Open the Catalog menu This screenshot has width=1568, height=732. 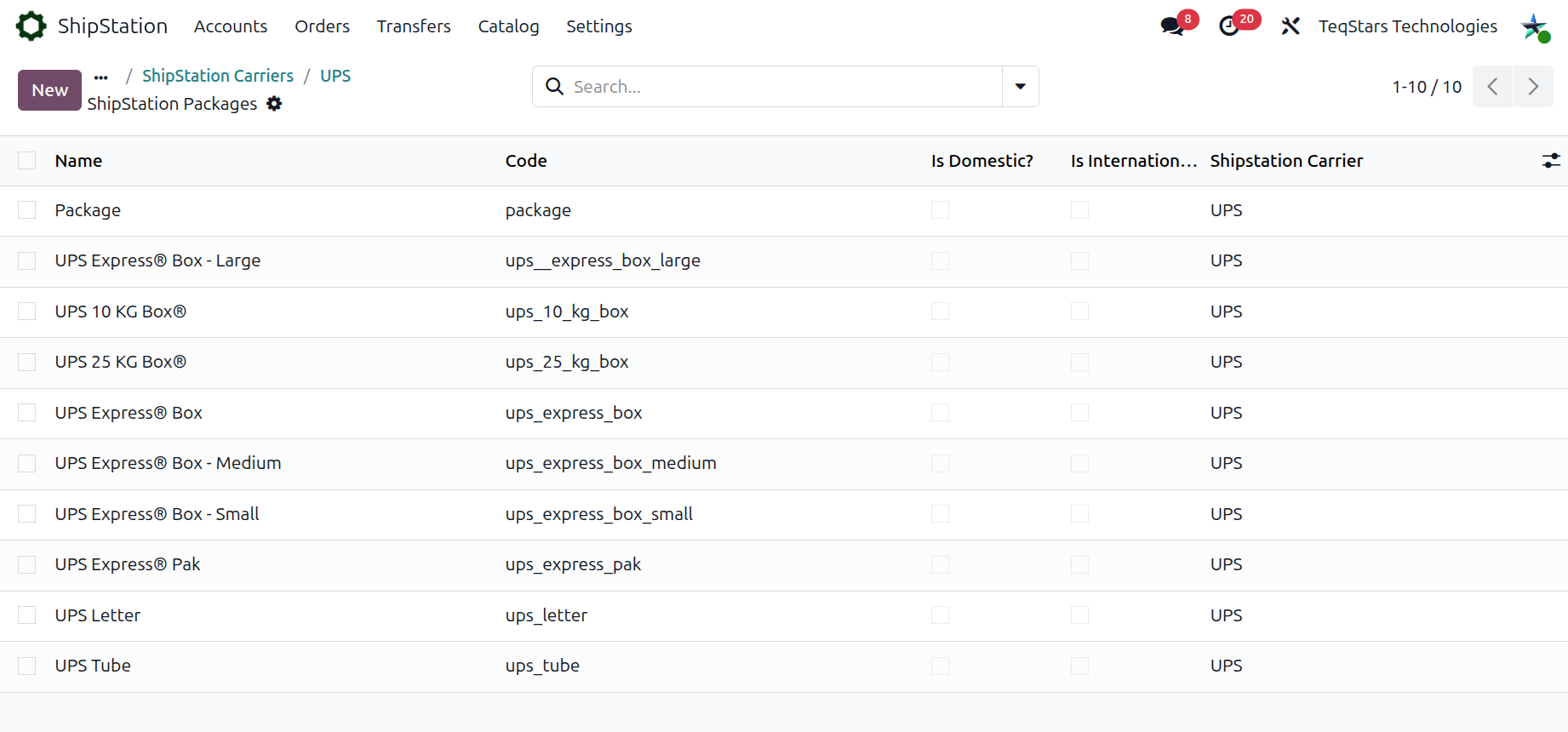(508, 26)
